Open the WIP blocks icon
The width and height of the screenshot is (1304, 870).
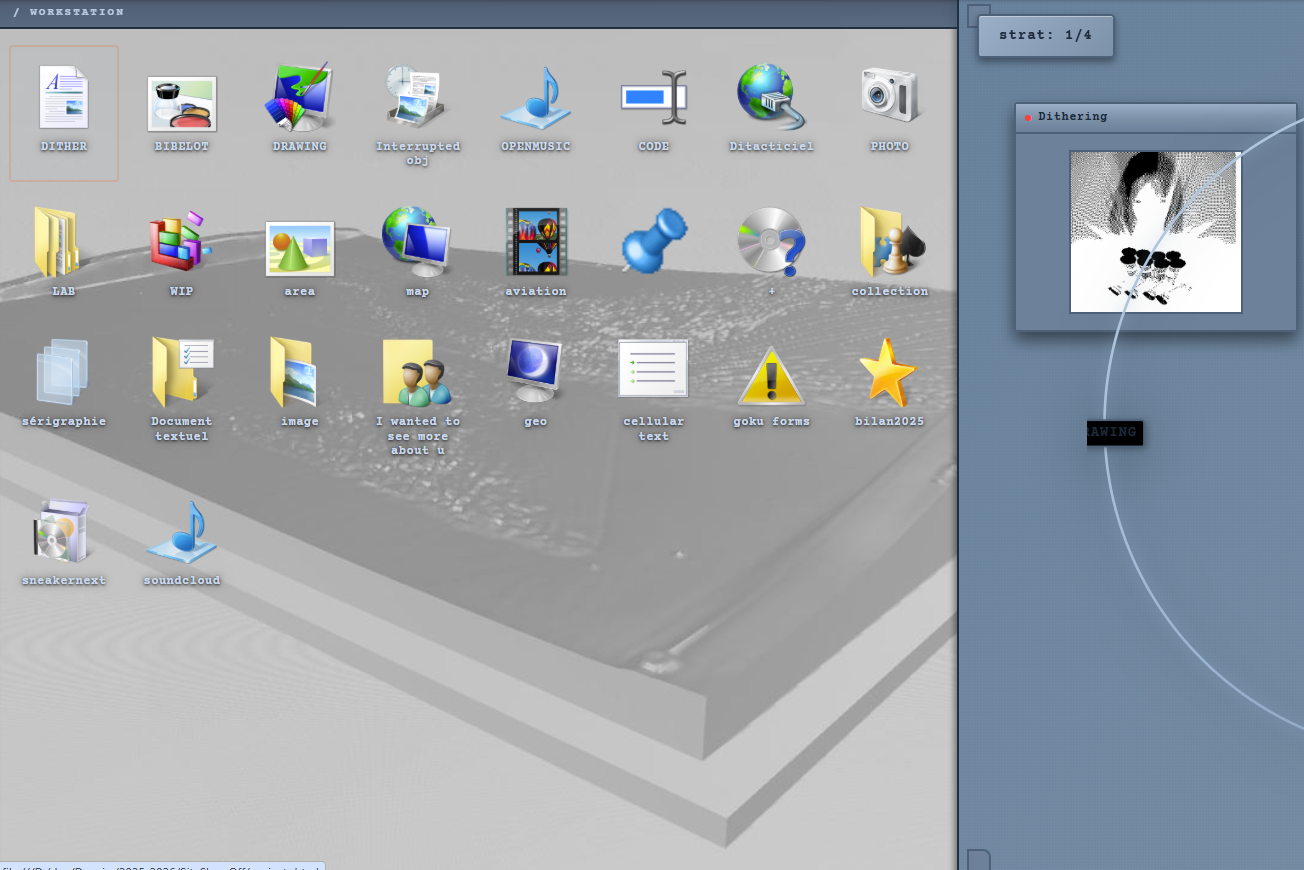coord(180,241)
